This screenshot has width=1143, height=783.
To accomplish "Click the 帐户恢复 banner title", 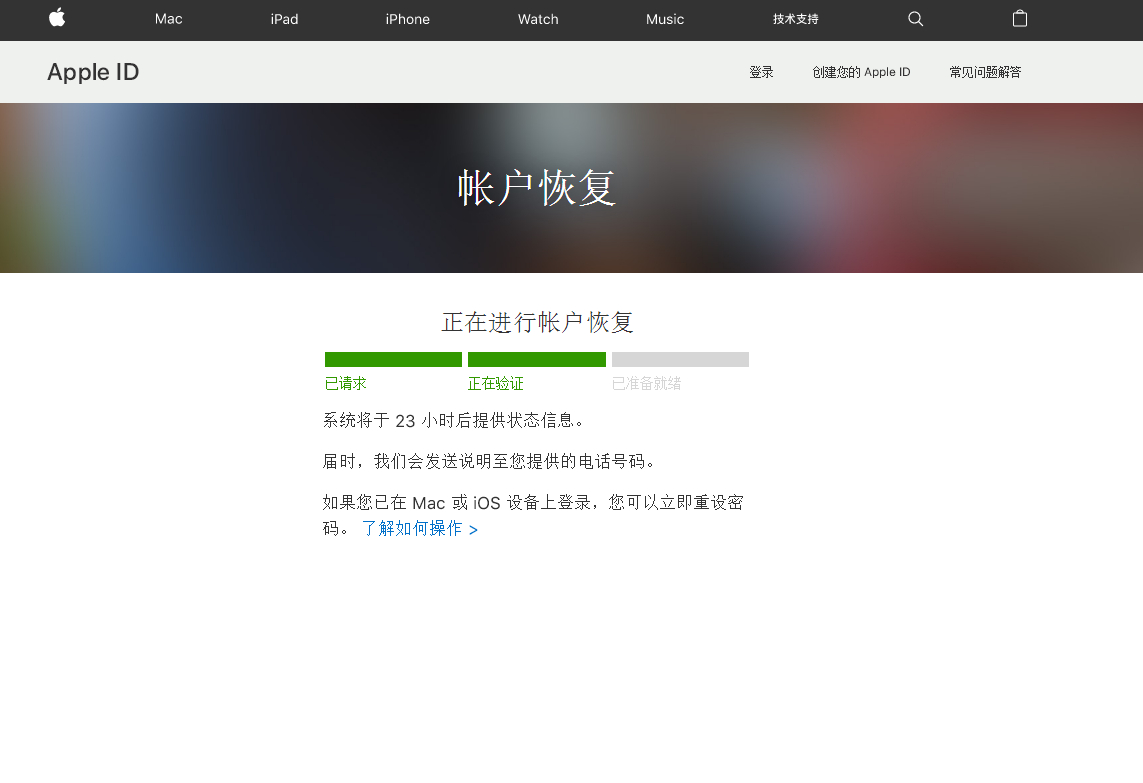I will tap(537, 188).
